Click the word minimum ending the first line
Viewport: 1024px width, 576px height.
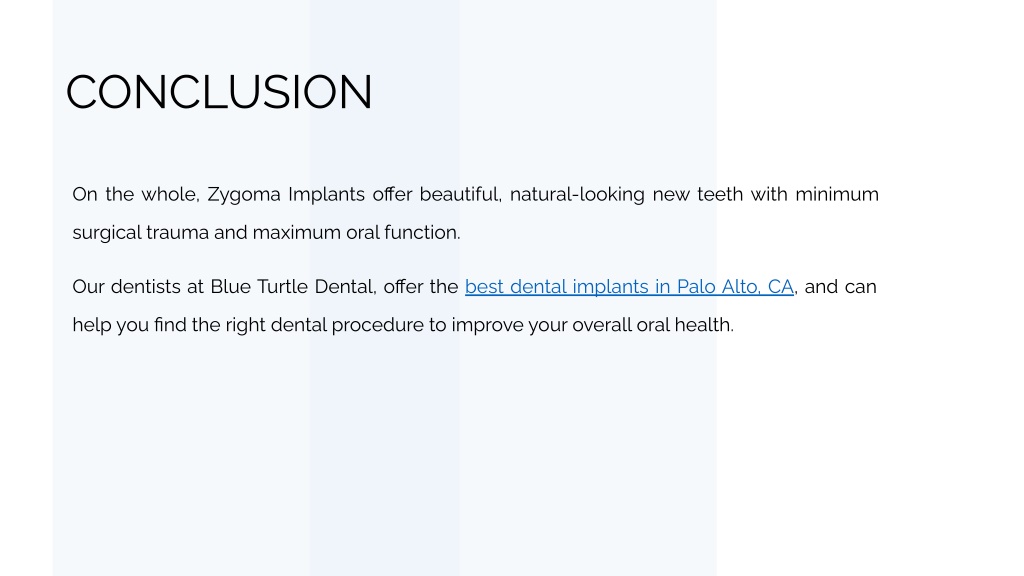point(837,195)
